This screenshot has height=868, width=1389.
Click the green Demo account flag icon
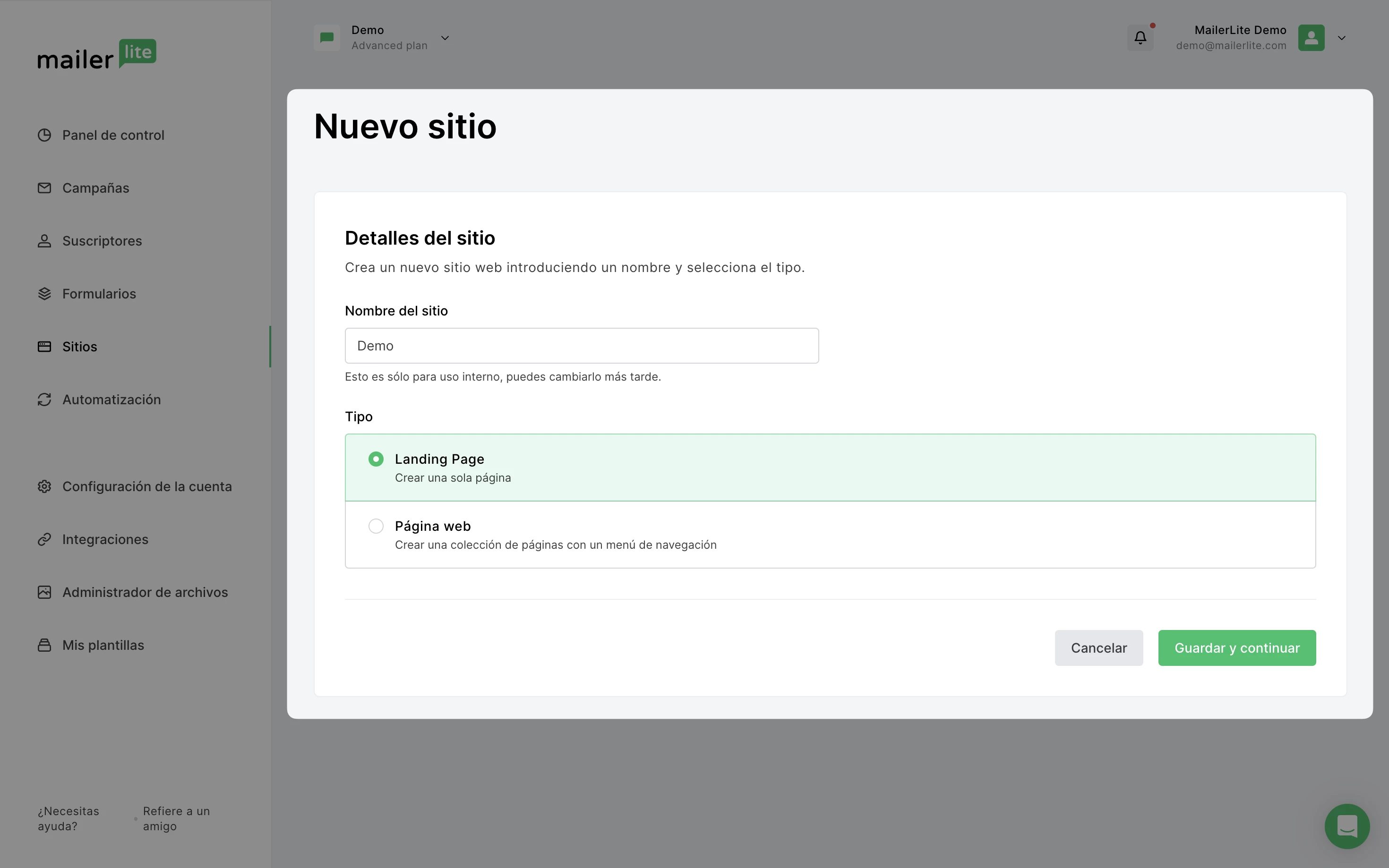[x=327, y=38]
